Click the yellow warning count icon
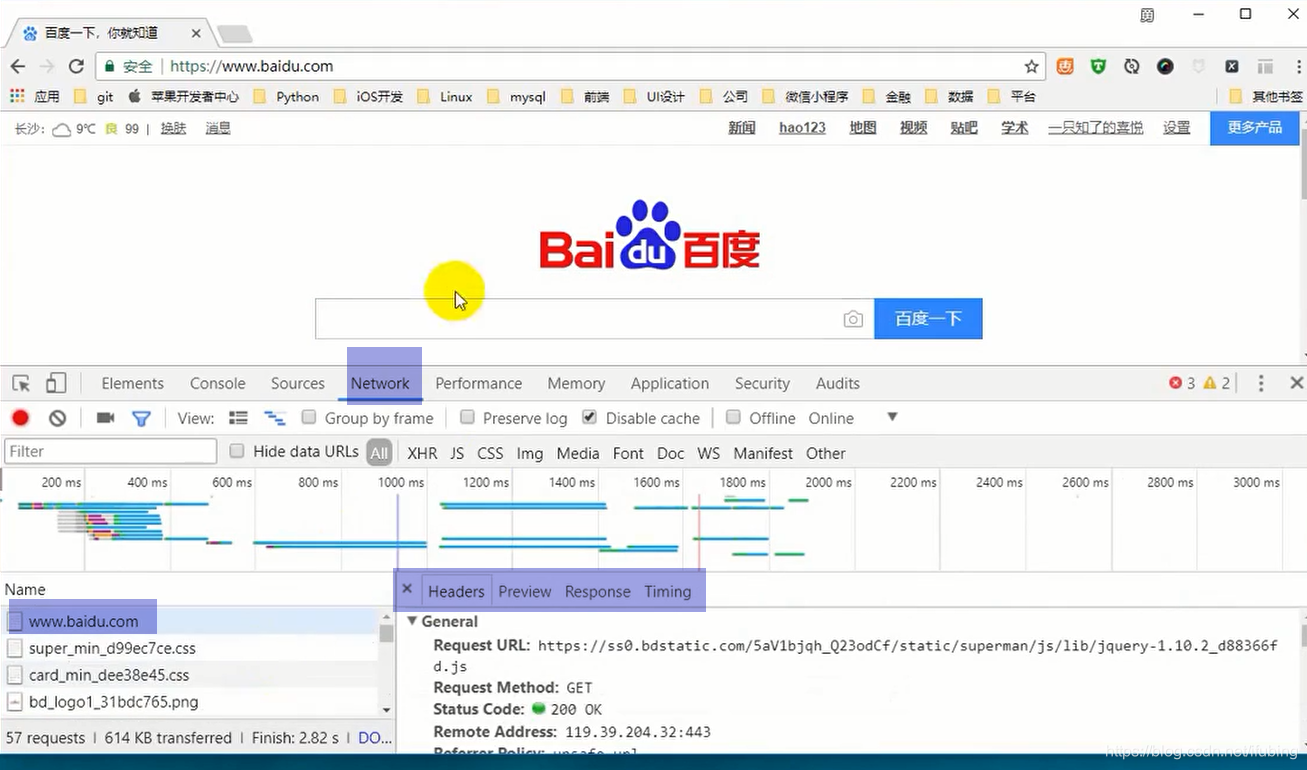Screen dimensions: 1307x770 coord(1210,383)
